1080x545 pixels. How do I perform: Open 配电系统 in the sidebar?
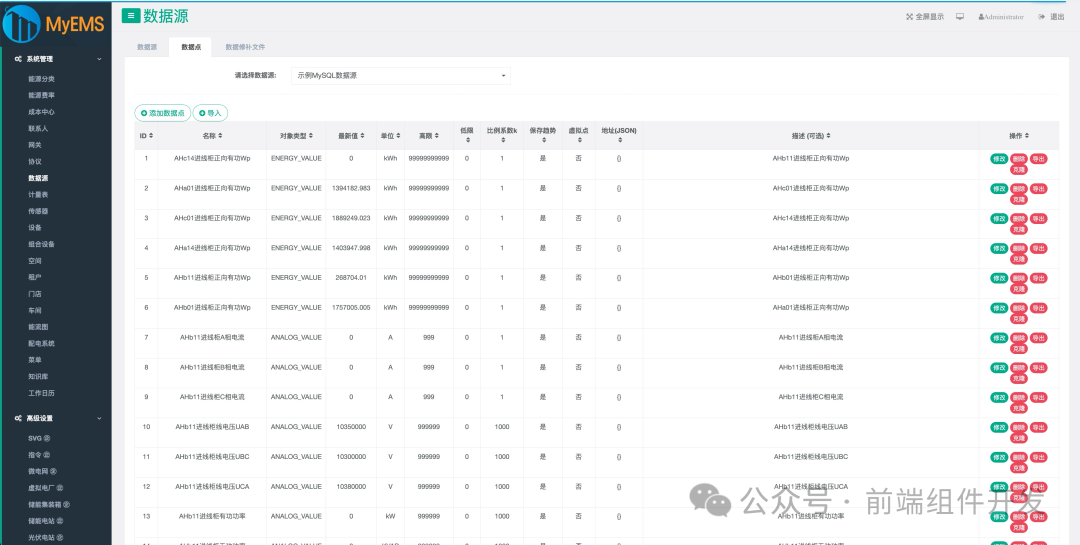41,343
